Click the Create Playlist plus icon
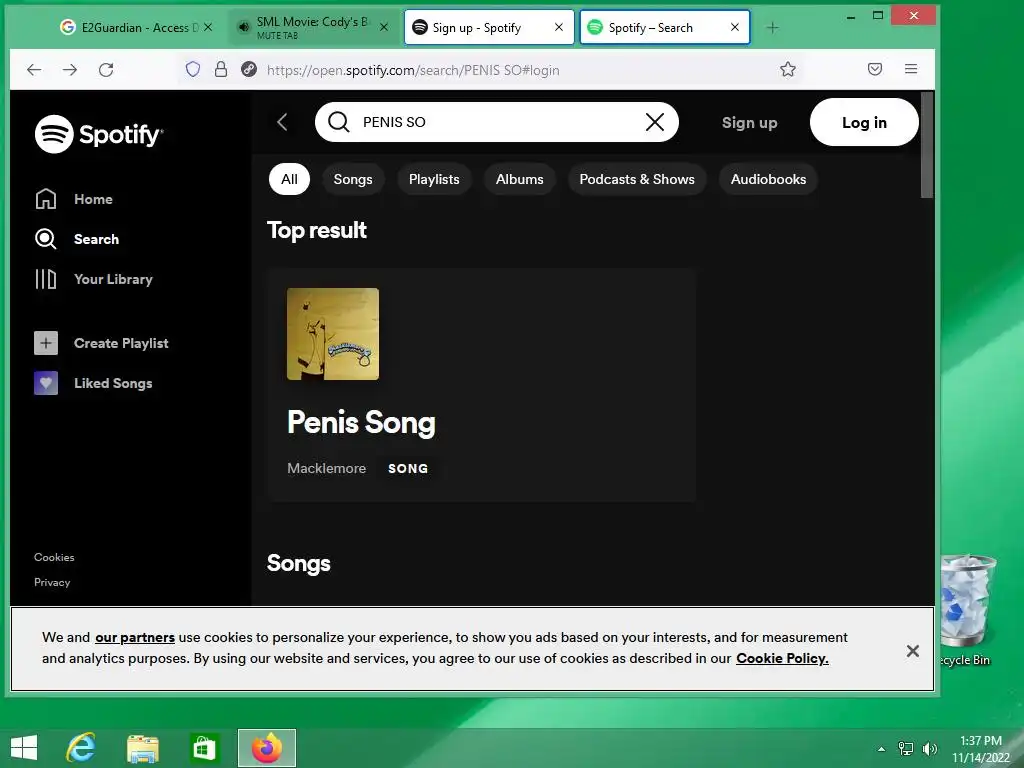 coord(46,343)
